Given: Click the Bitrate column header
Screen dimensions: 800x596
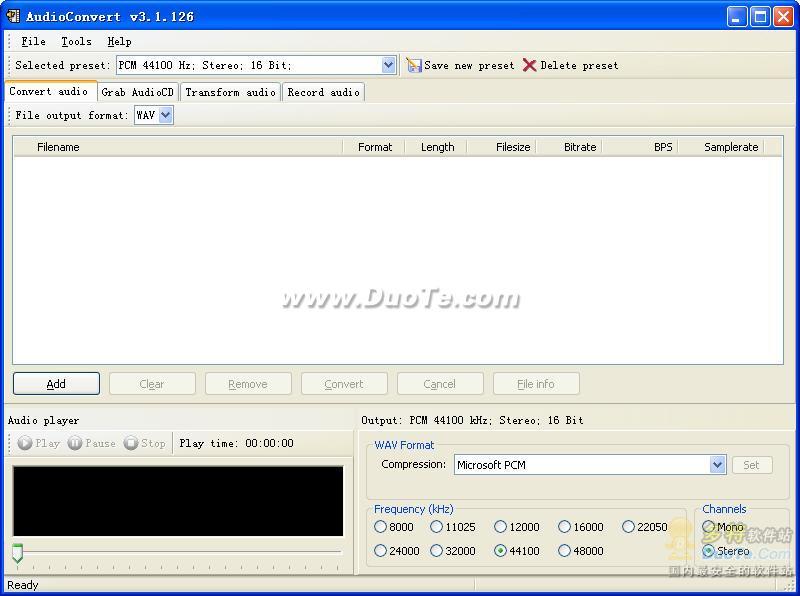Looking at the screenshot, I should point(569,147).
